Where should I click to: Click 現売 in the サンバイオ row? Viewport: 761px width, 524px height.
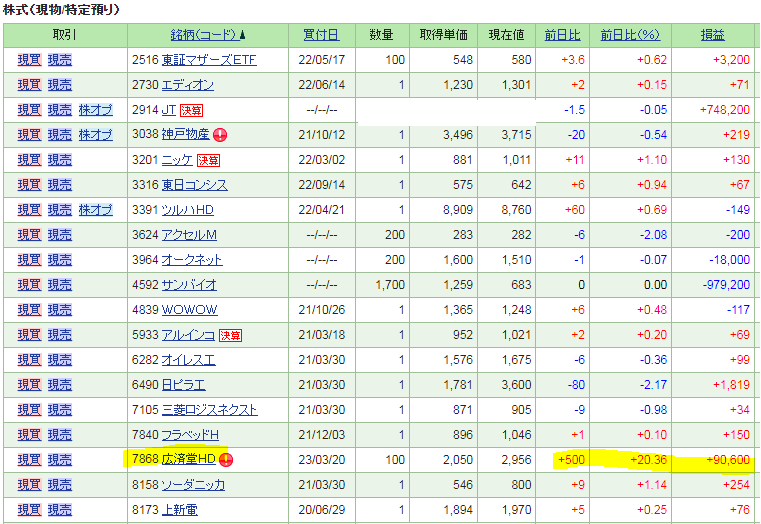click(60, 285)
